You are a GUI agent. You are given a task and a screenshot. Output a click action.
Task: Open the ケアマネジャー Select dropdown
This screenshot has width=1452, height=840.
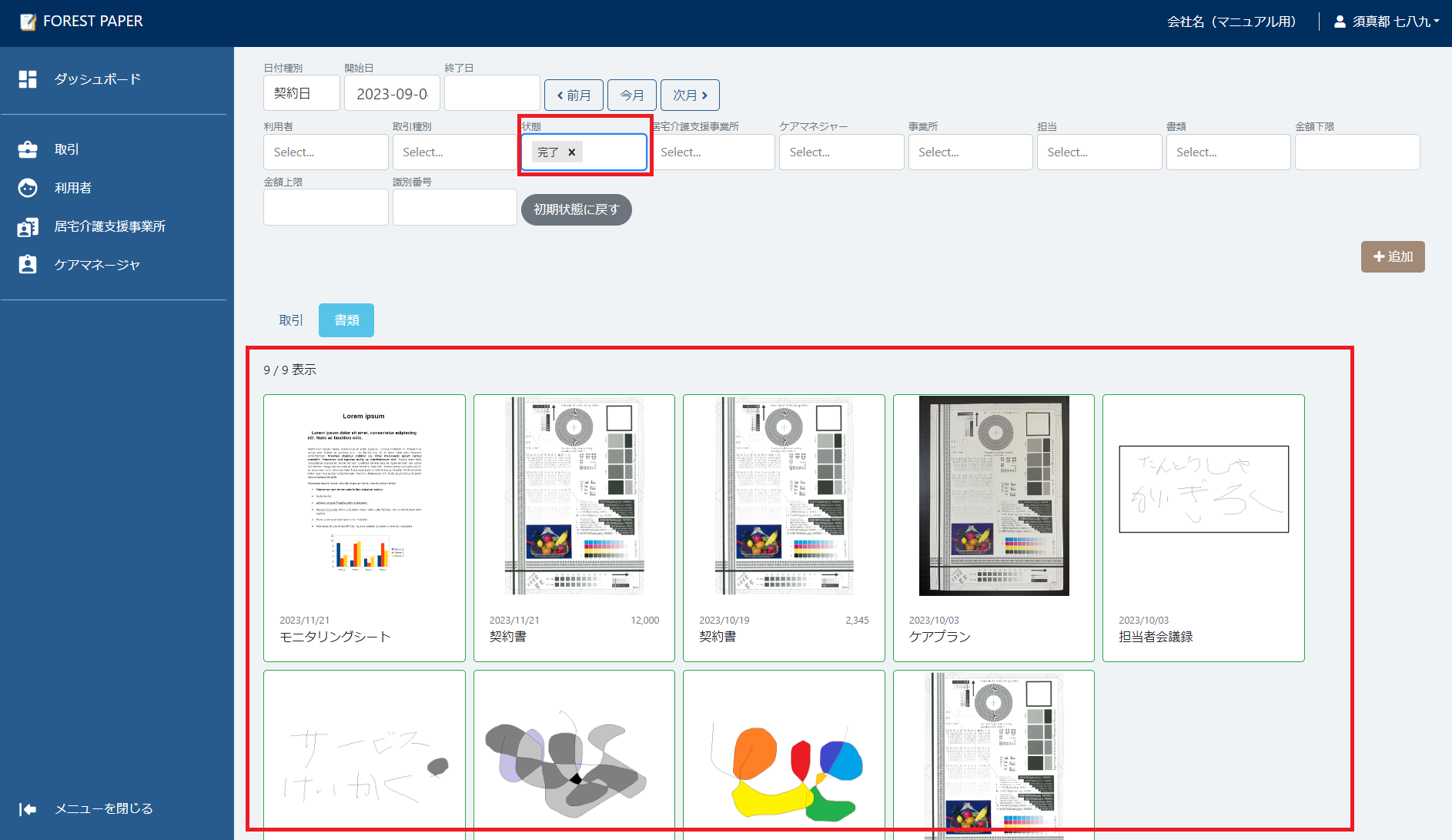pyautogui.click(x=841, y=152)
